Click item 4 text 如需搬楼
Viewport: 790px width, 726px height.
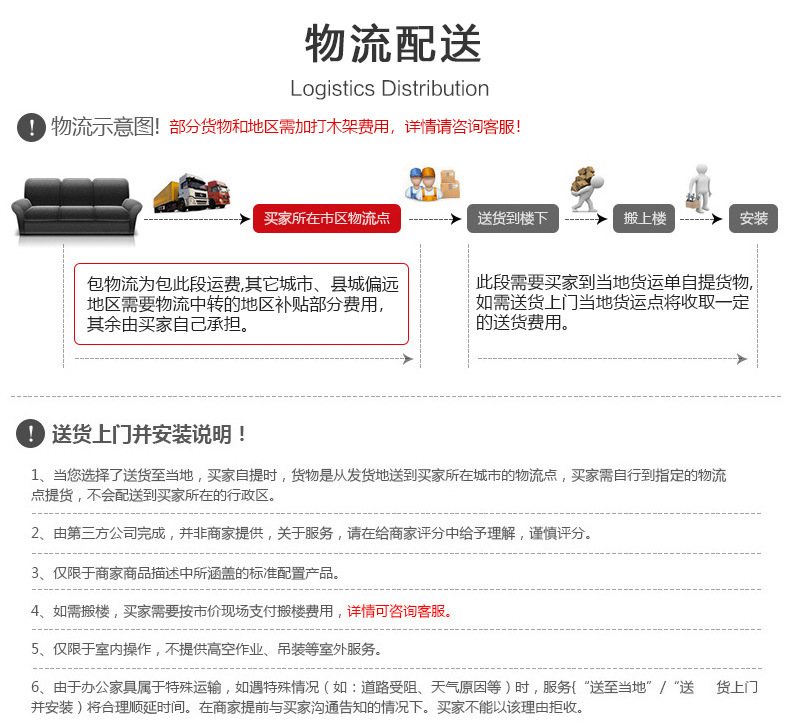pyautogui.click(x=188, y=611)
